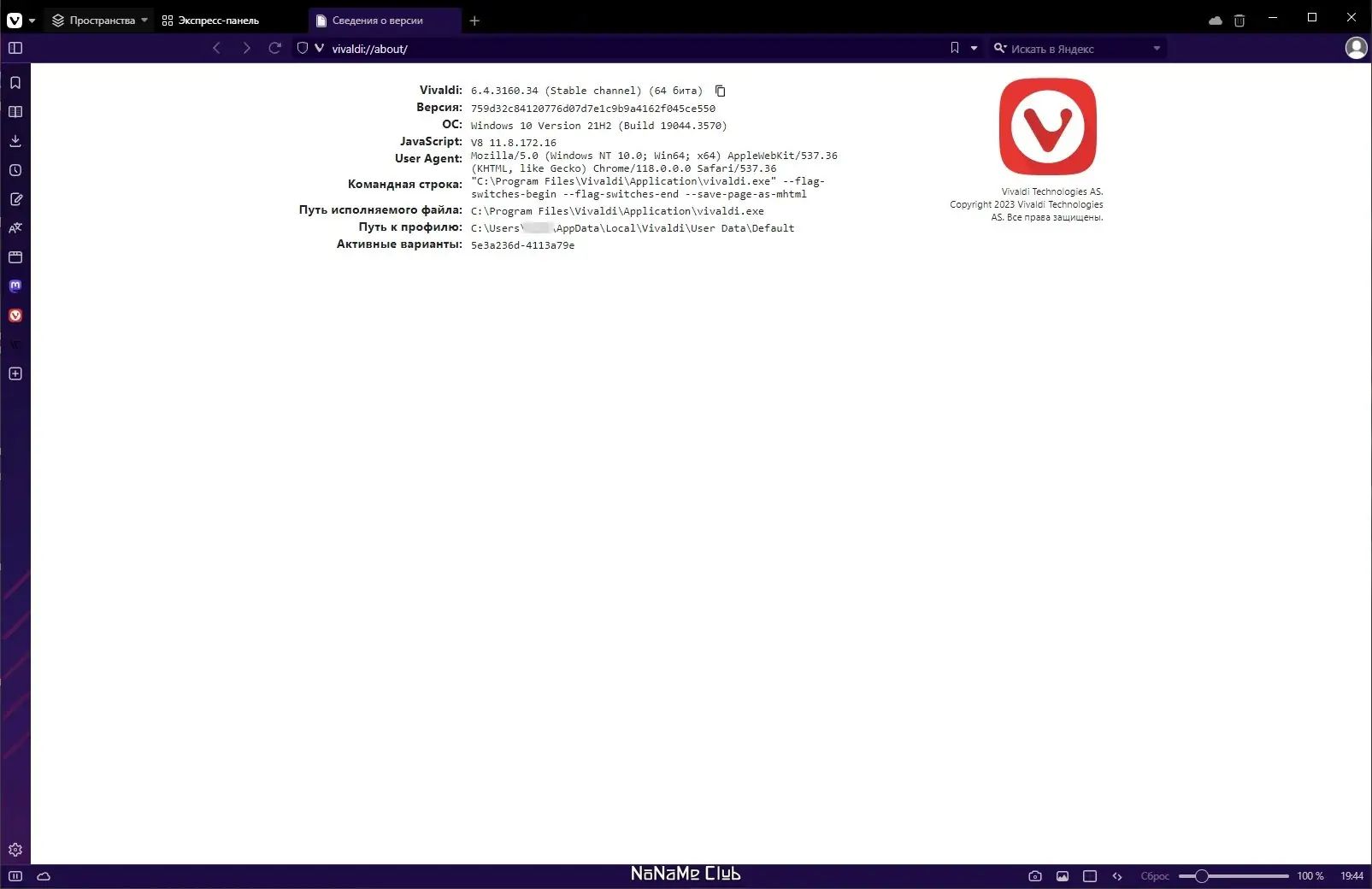1372x889 pixels.
Task: Click the 100 % zoom level text
Action: (1310, 876)
